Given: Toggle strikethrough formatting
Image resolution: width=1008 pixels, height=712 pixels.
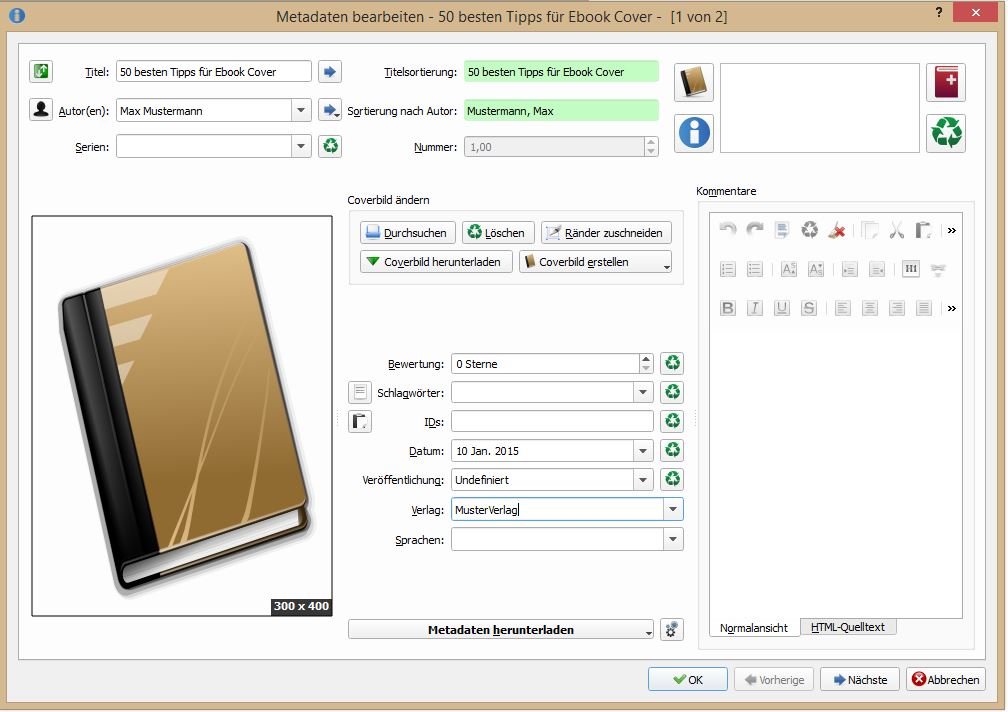Looking at the screenshot, I should pyautogui.click(x=809, y=308).
